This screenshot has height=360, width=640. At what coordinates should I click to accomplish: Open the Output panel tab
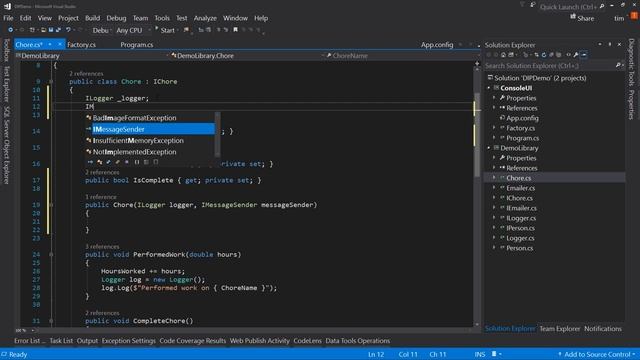click(x=87, y=340)
